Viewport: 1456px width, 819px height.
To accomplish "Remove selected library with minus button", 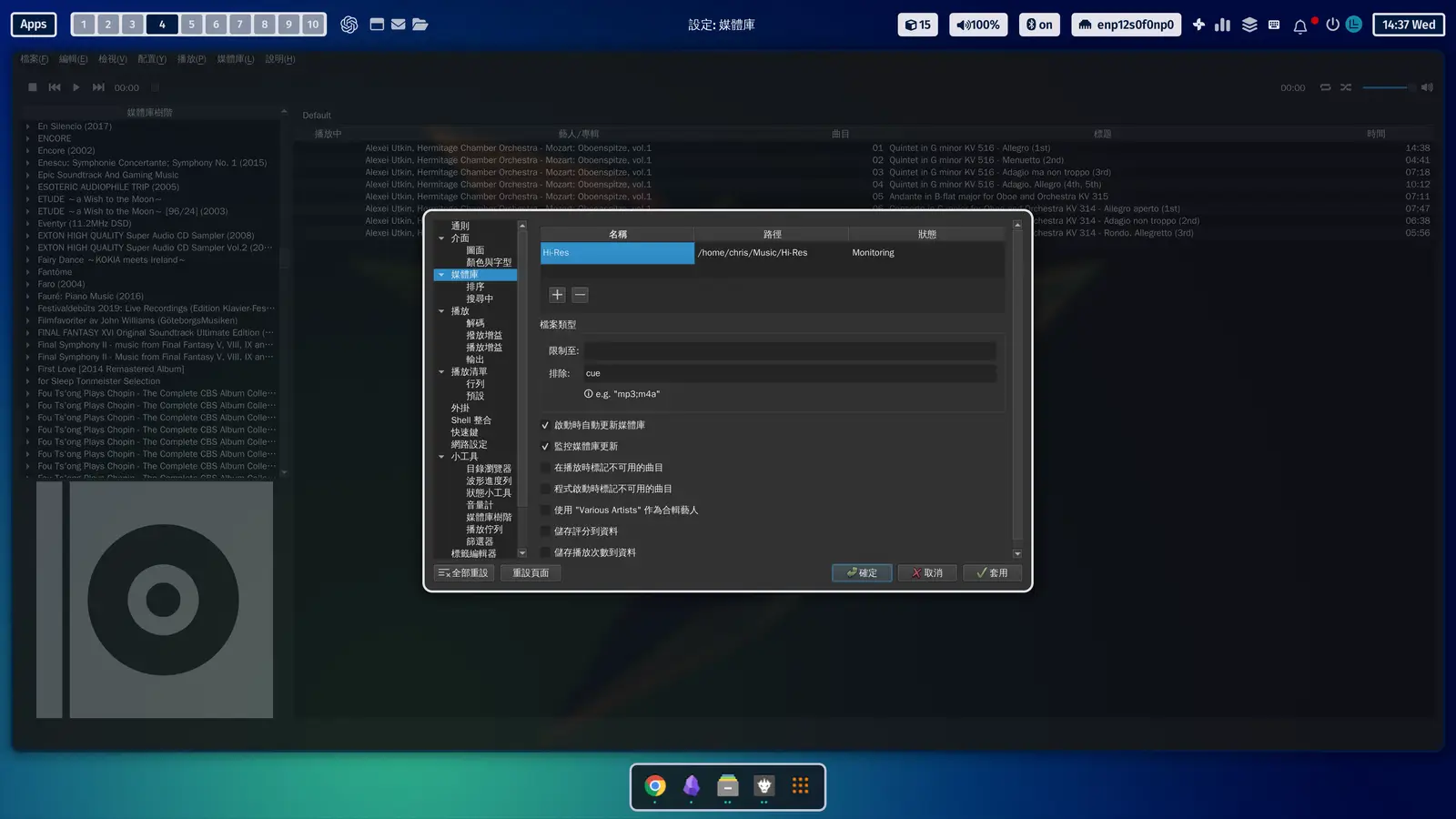I will 580,295.
